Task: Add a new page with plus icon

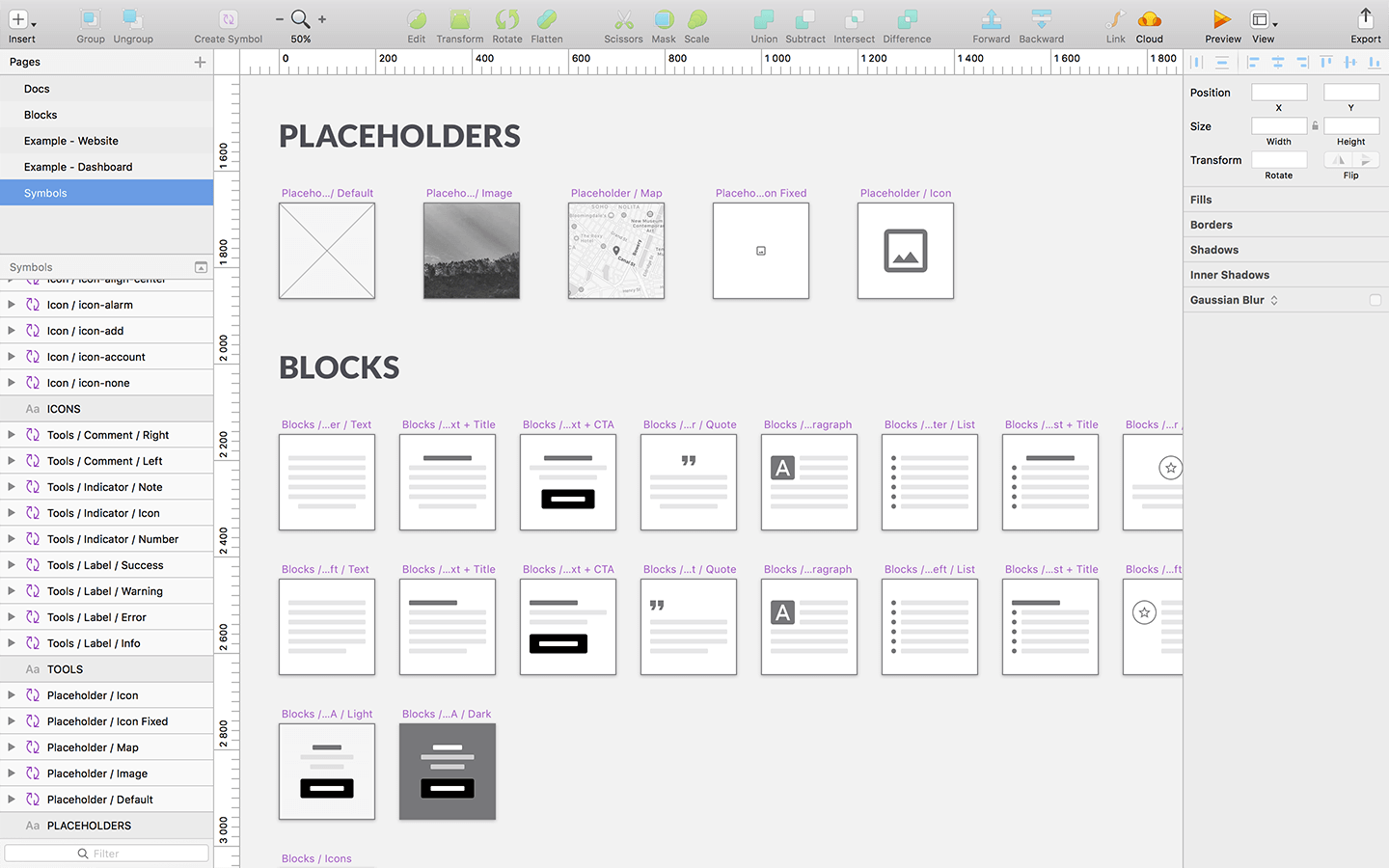Action: [x=200, y=62]
